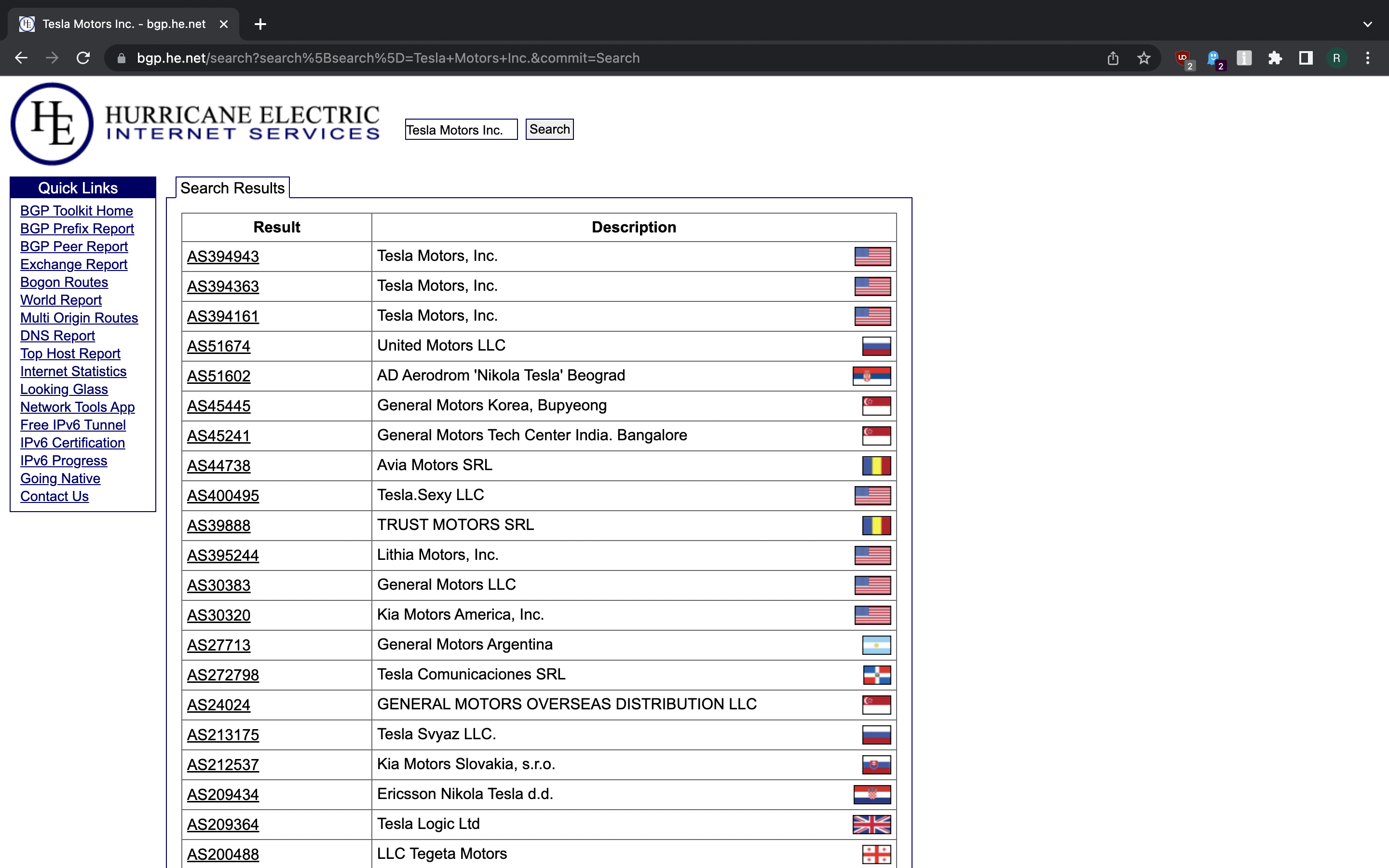Open the AS394363 result link
The image size is (1389, 868).
click(223, 286)
